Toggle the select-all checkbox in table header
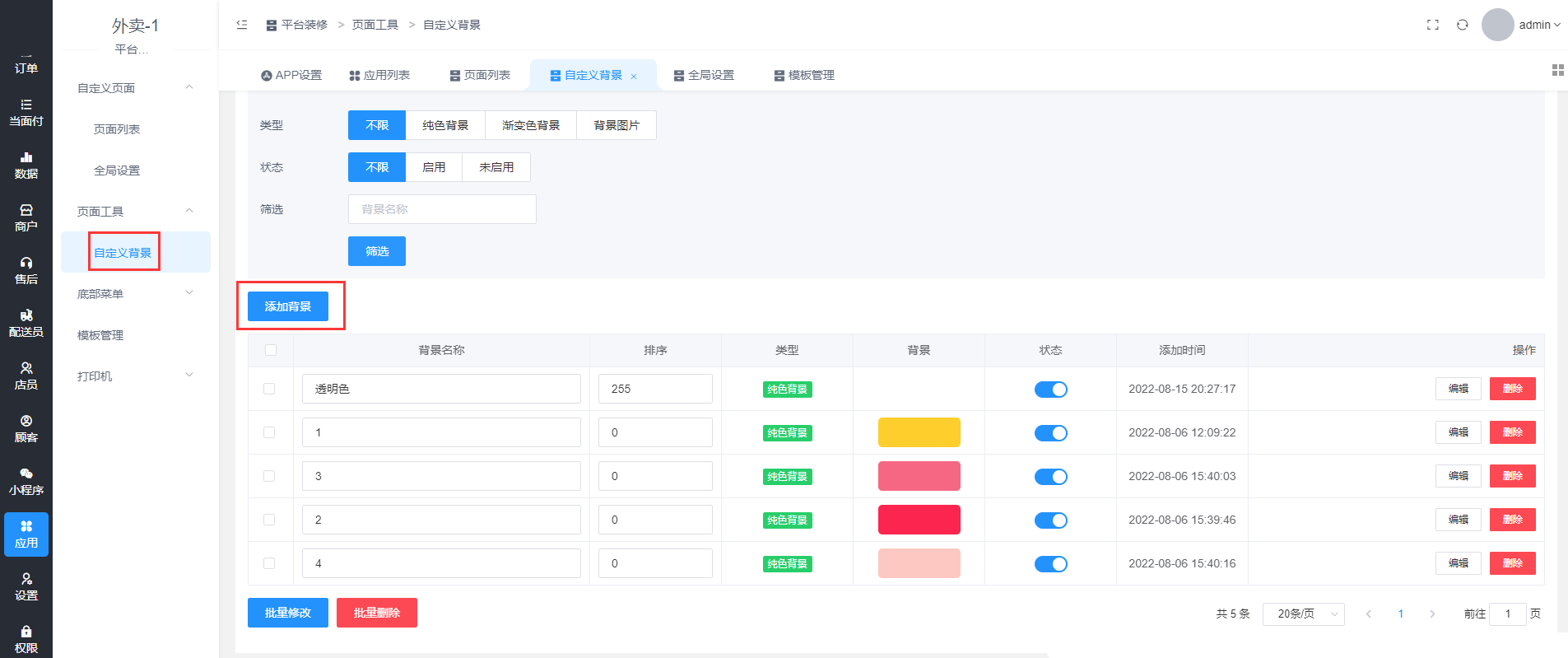The image size is (1568, 658). coord(271,350)
